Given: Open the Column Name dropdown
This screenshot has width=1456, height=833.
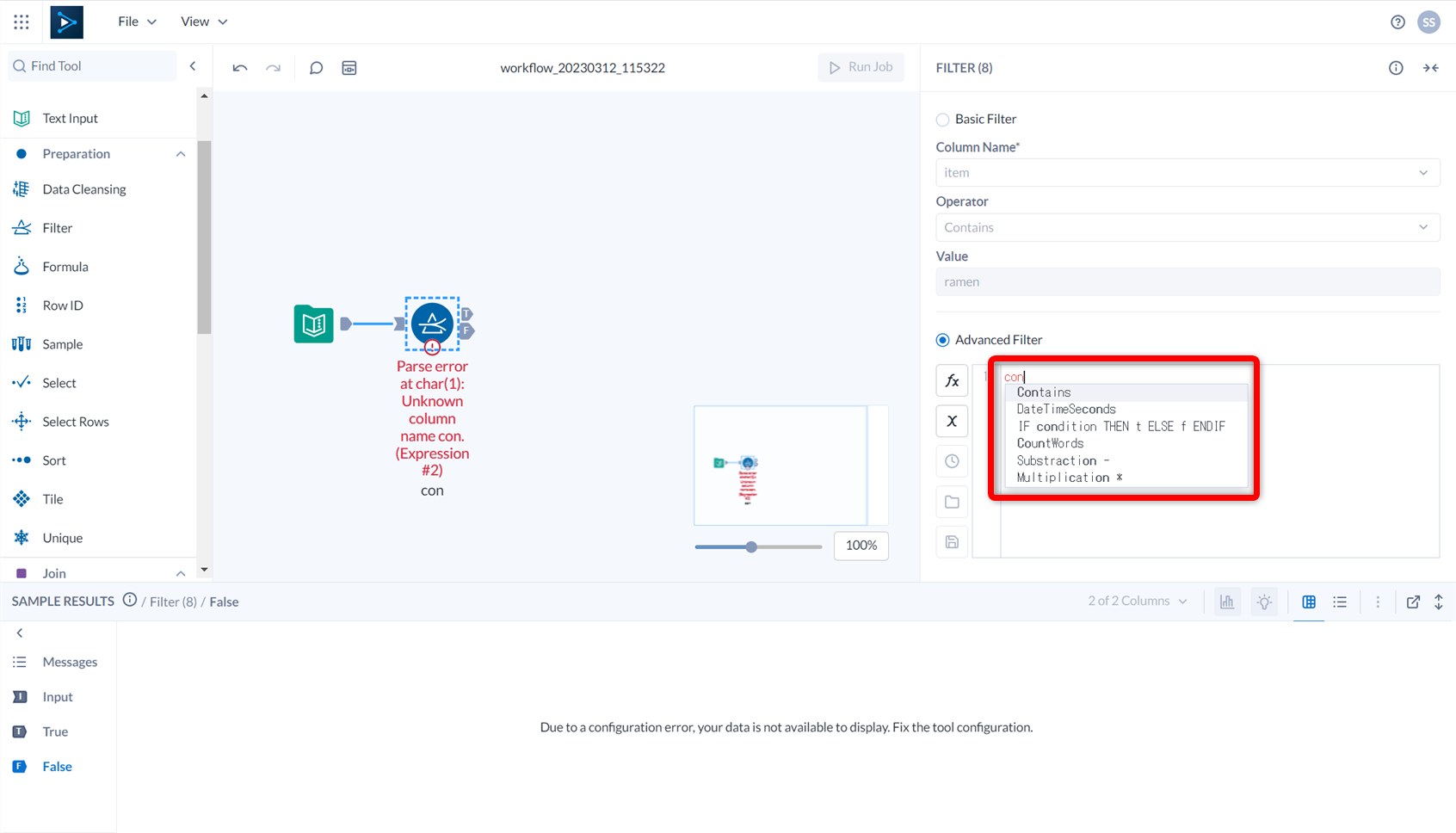Looking at the screenshot, I should click(1187, 173).
